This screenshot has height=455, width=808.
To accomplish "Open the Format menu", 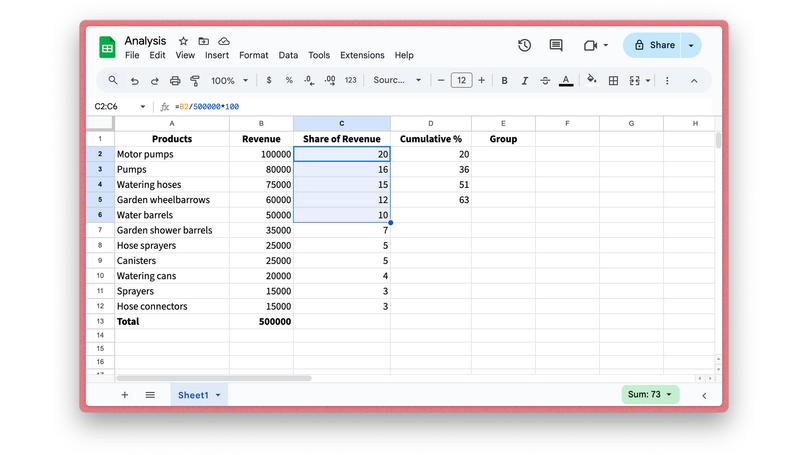I will coord(254,55).
